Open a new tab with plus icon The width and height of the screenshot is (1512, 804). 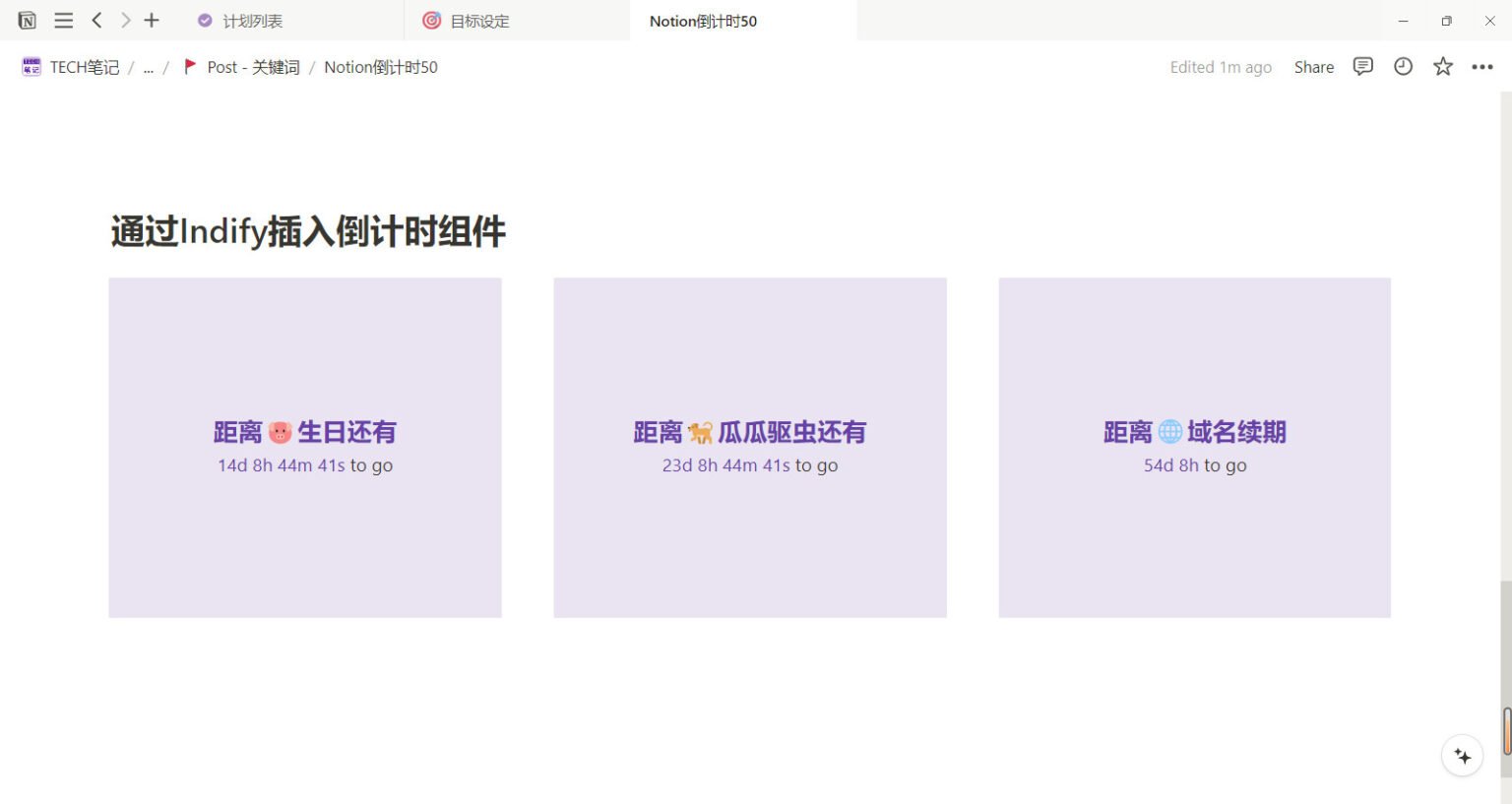coord(152,21)
